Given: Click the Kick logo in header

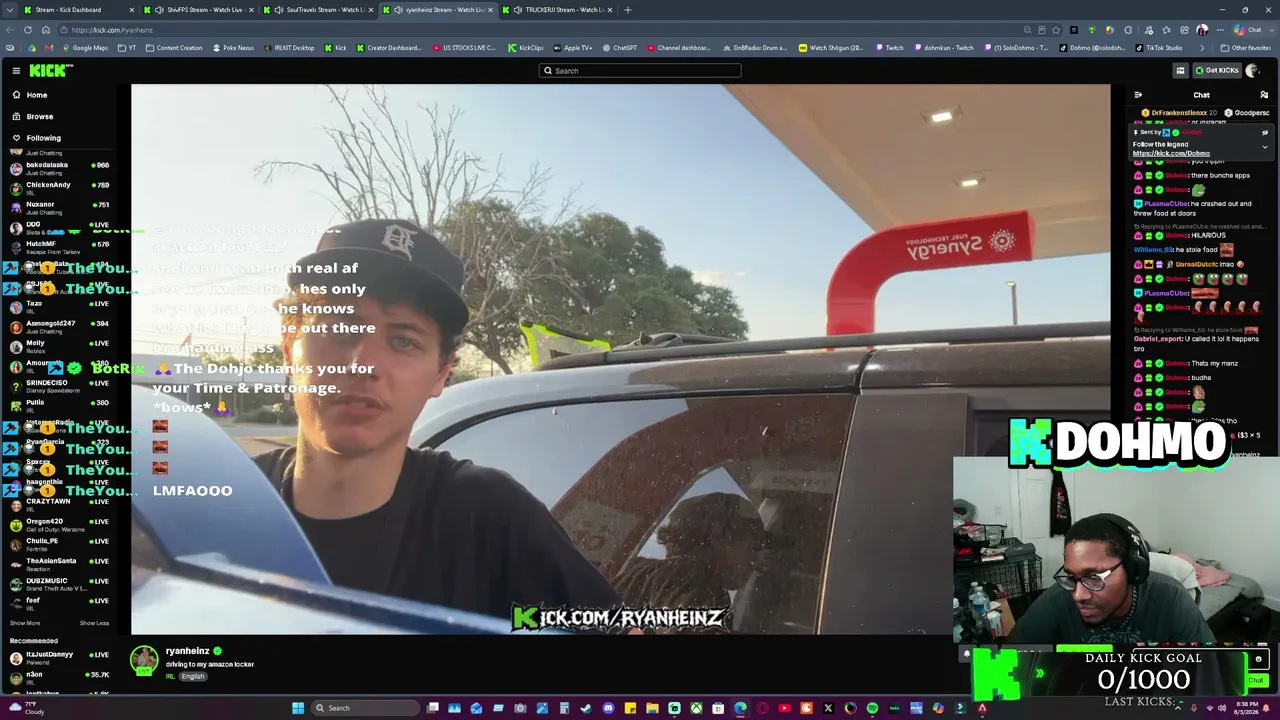Looking at the screenshot, I should point(50,70).
